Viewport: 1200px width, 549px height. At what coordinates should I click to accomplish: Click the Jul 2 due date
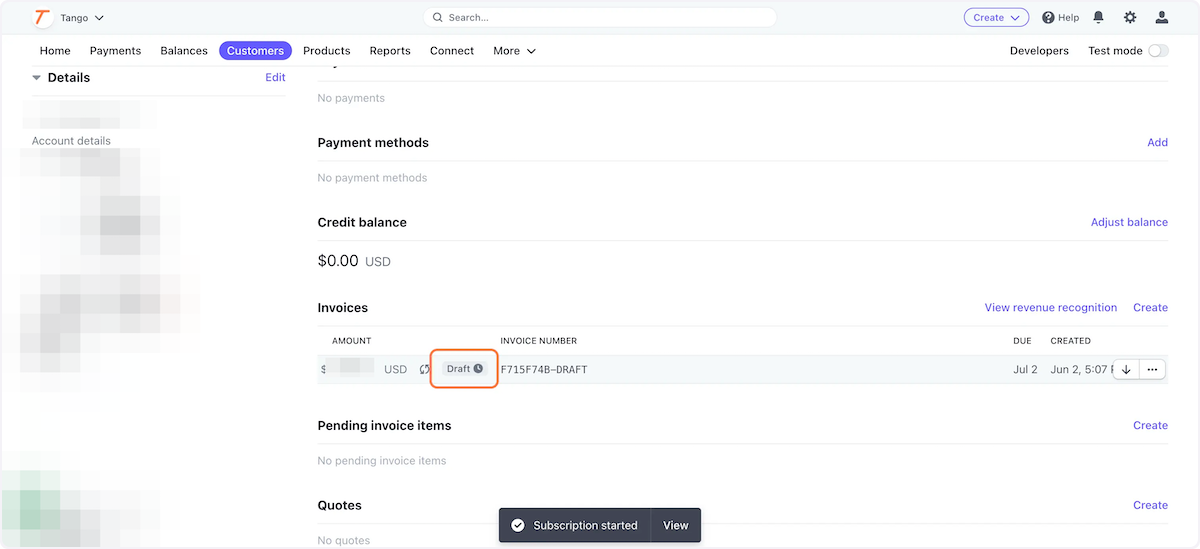click(1025, 369)
